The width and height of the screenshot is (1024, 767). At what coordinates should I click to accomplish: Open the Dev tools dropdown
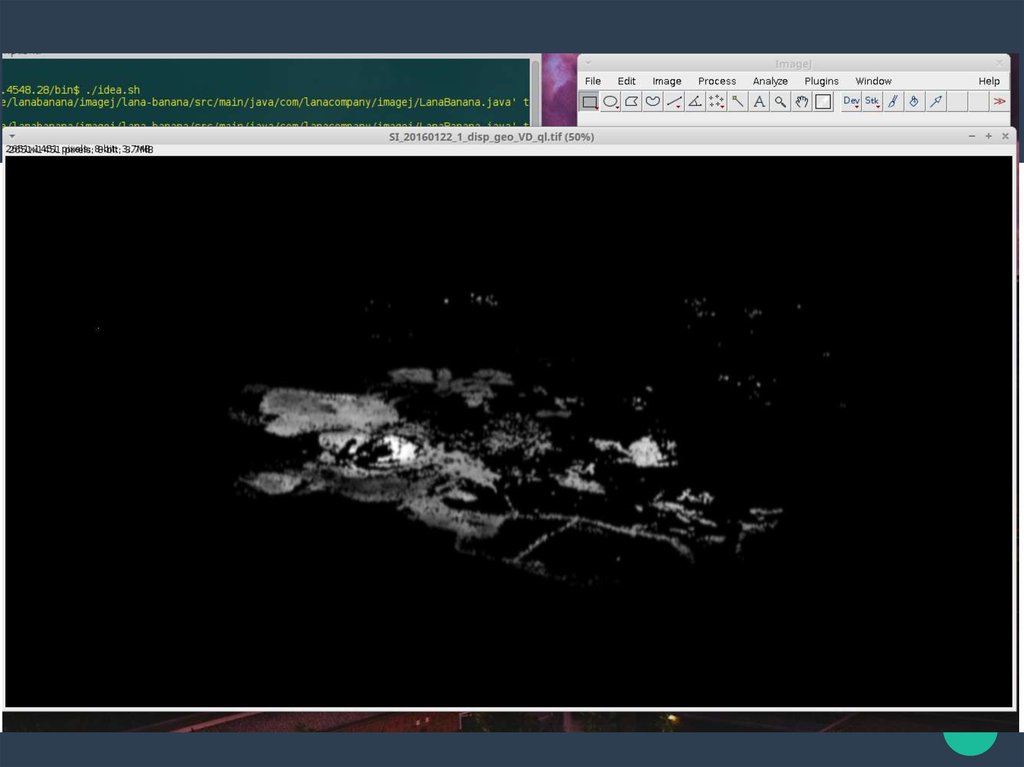coord(851,102)
